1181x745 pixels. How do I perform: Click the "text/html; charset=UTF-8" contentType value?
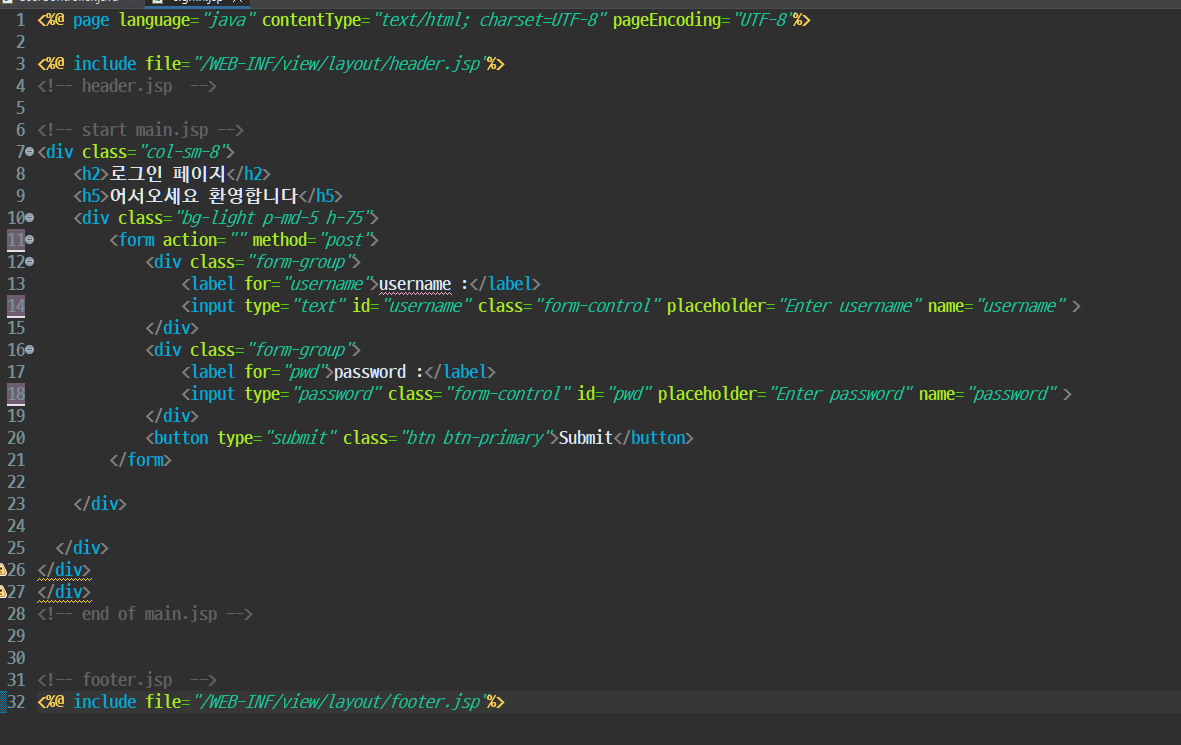[490, 20]
